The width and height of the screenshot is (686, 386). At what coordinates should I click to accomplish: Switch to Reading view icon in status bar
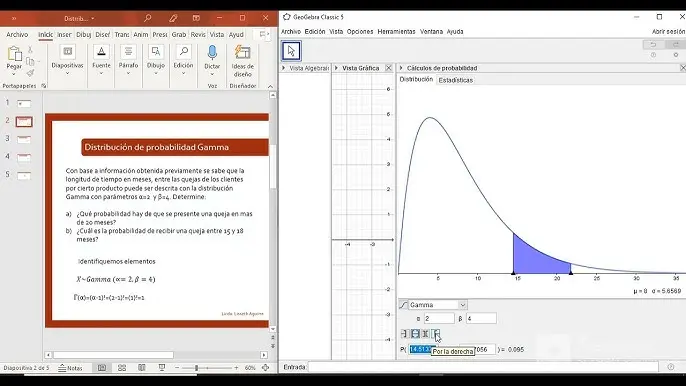coord(142,368)
